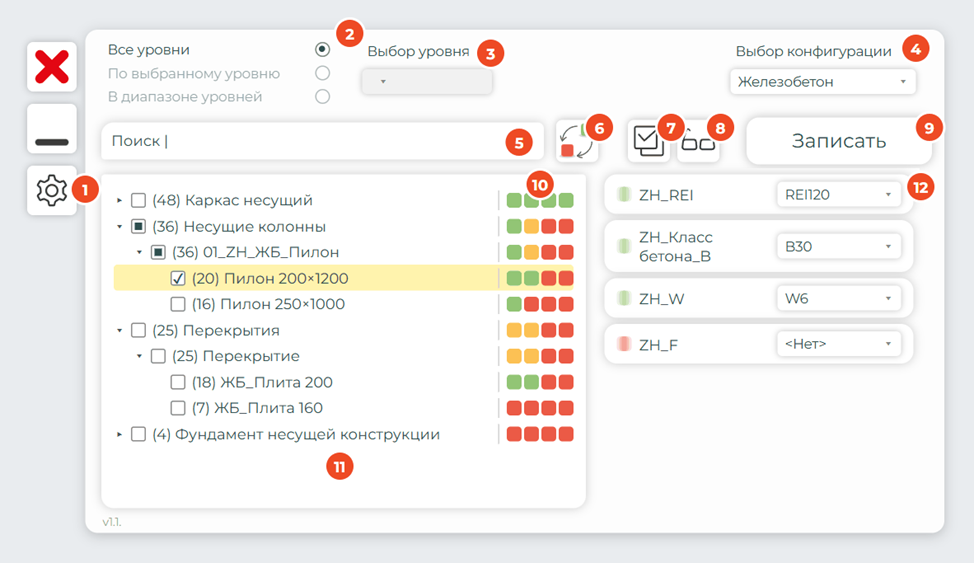Select the В диапазоне уровней radio button
The image size is (974, 563).
322,96
